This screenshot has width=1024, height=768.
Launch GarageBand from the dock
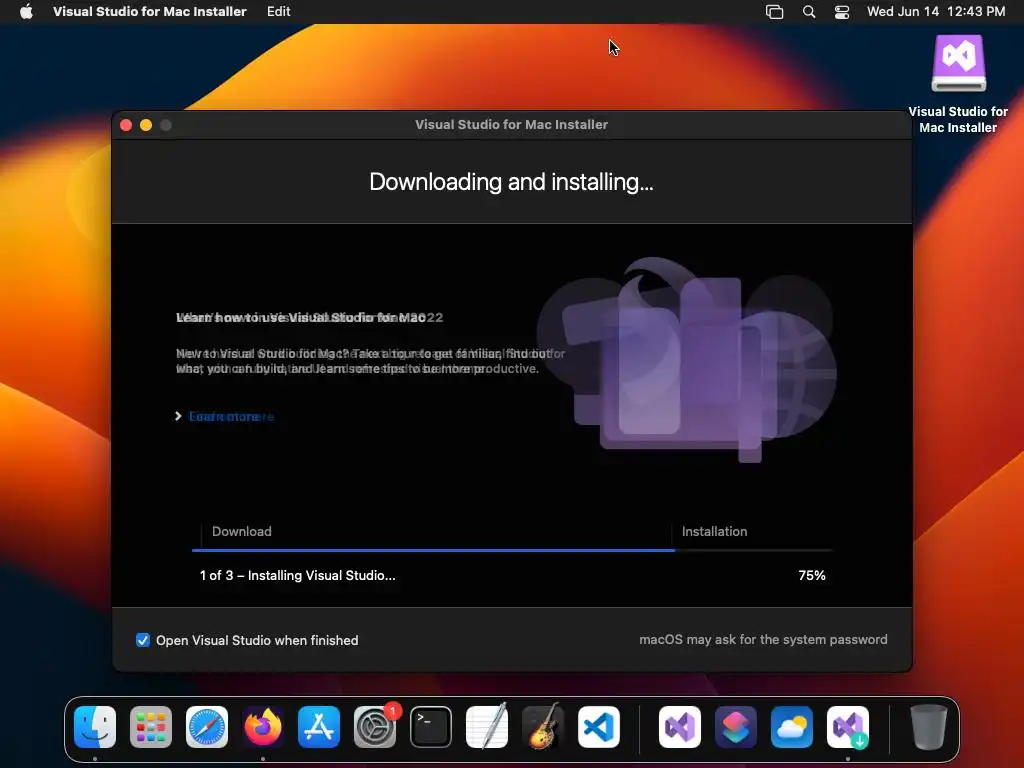[543, 727]
